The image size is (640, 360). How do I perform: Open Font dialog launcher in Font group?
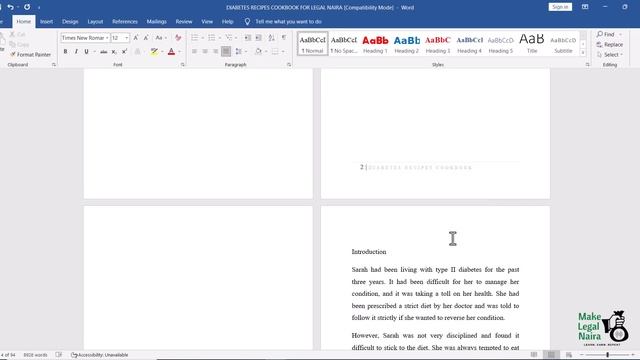click(x=182, y=64)
